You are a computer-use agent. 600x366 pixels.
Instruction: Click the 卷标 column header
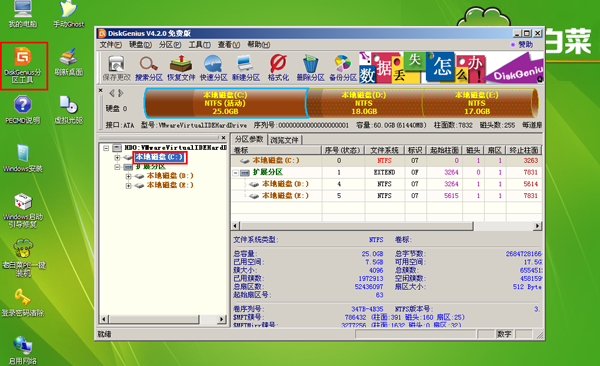276,150
